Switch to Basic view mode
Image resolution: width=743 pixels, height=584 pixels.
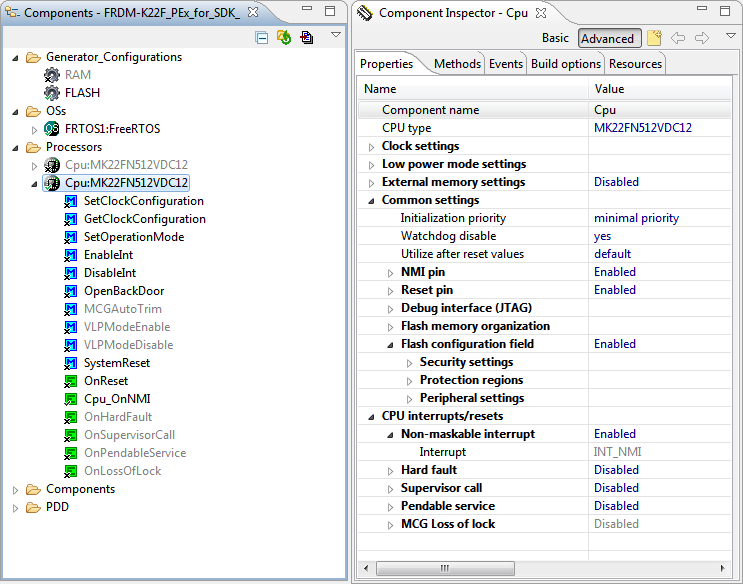(555, 38)
